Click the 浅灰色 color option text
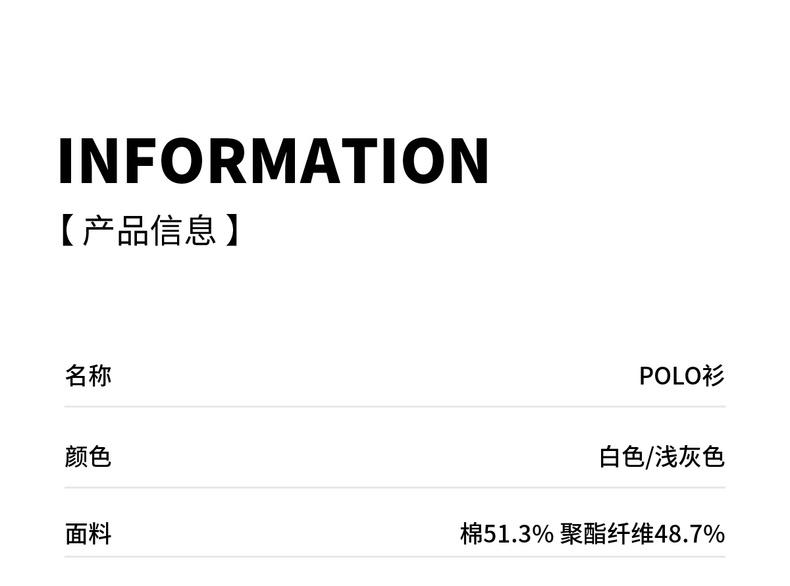Image resolution: width=790 pixels, height=586 pixels. coord(690,457)
